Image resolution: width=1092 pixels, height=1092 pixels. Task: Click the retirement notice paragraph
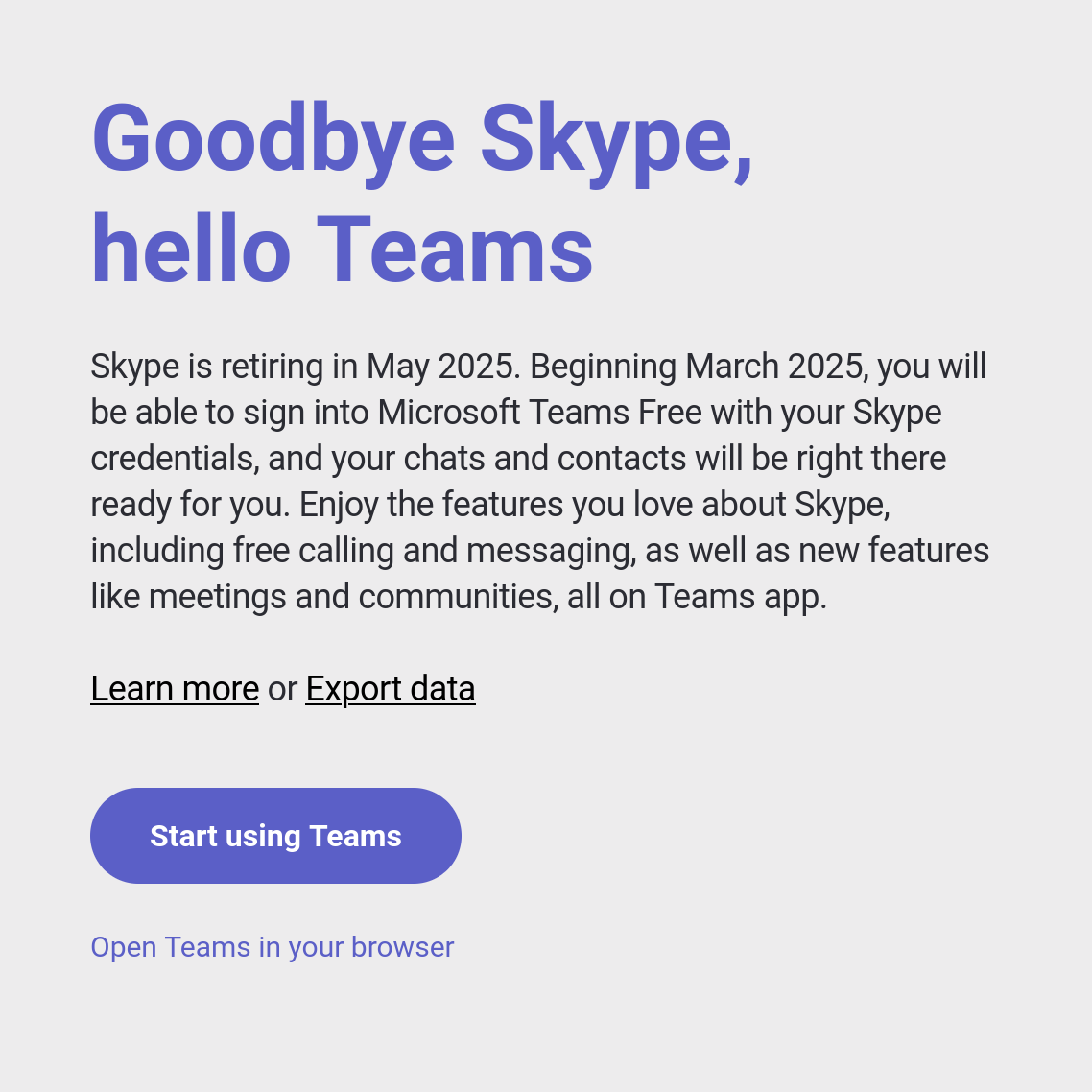pyautogui.click(x=537, y=480)
